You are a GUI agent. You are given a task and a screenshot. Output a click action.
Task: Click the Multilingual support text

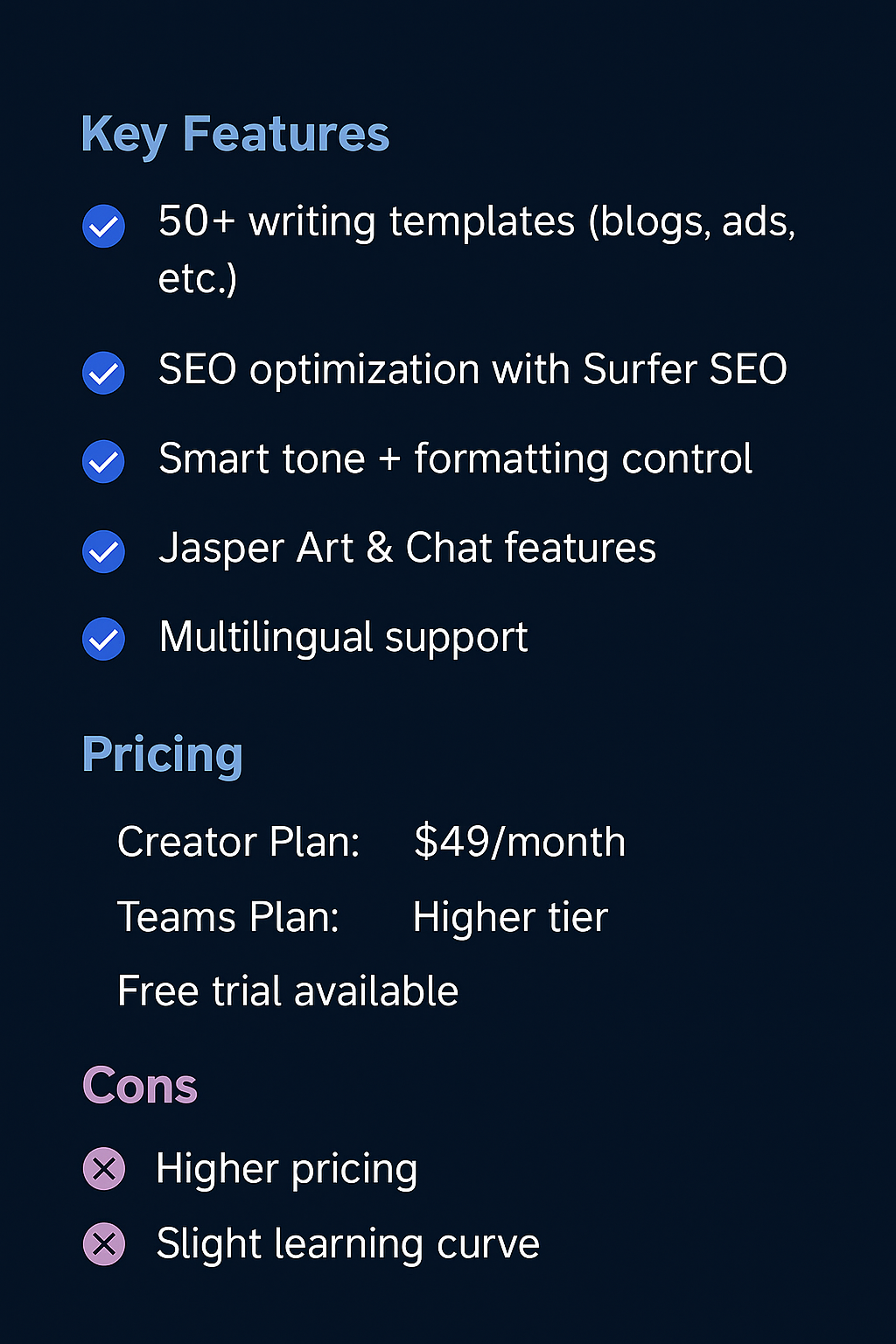coord(343,638)
